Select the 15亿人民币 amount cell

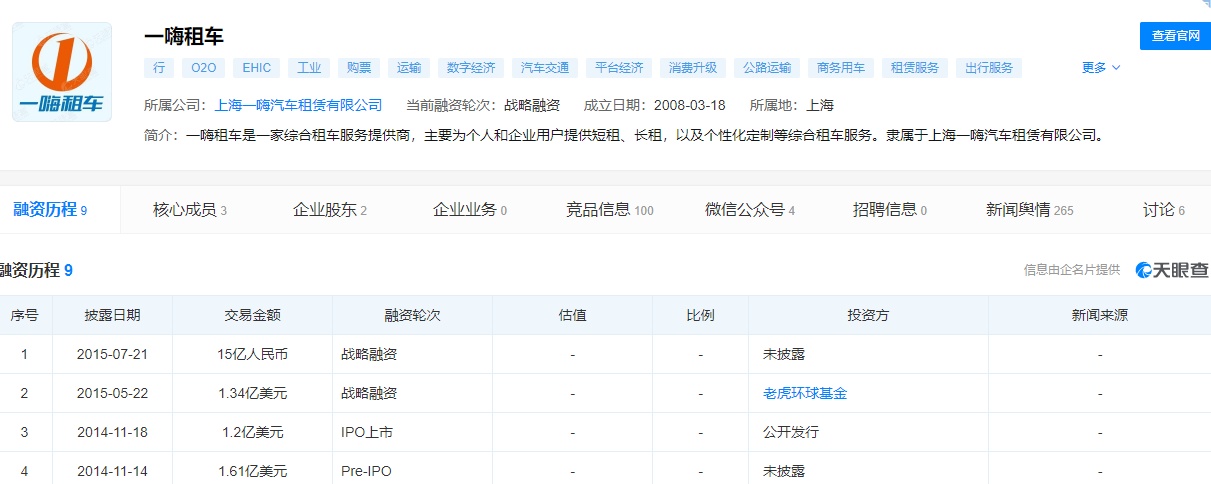coord(252,354)
